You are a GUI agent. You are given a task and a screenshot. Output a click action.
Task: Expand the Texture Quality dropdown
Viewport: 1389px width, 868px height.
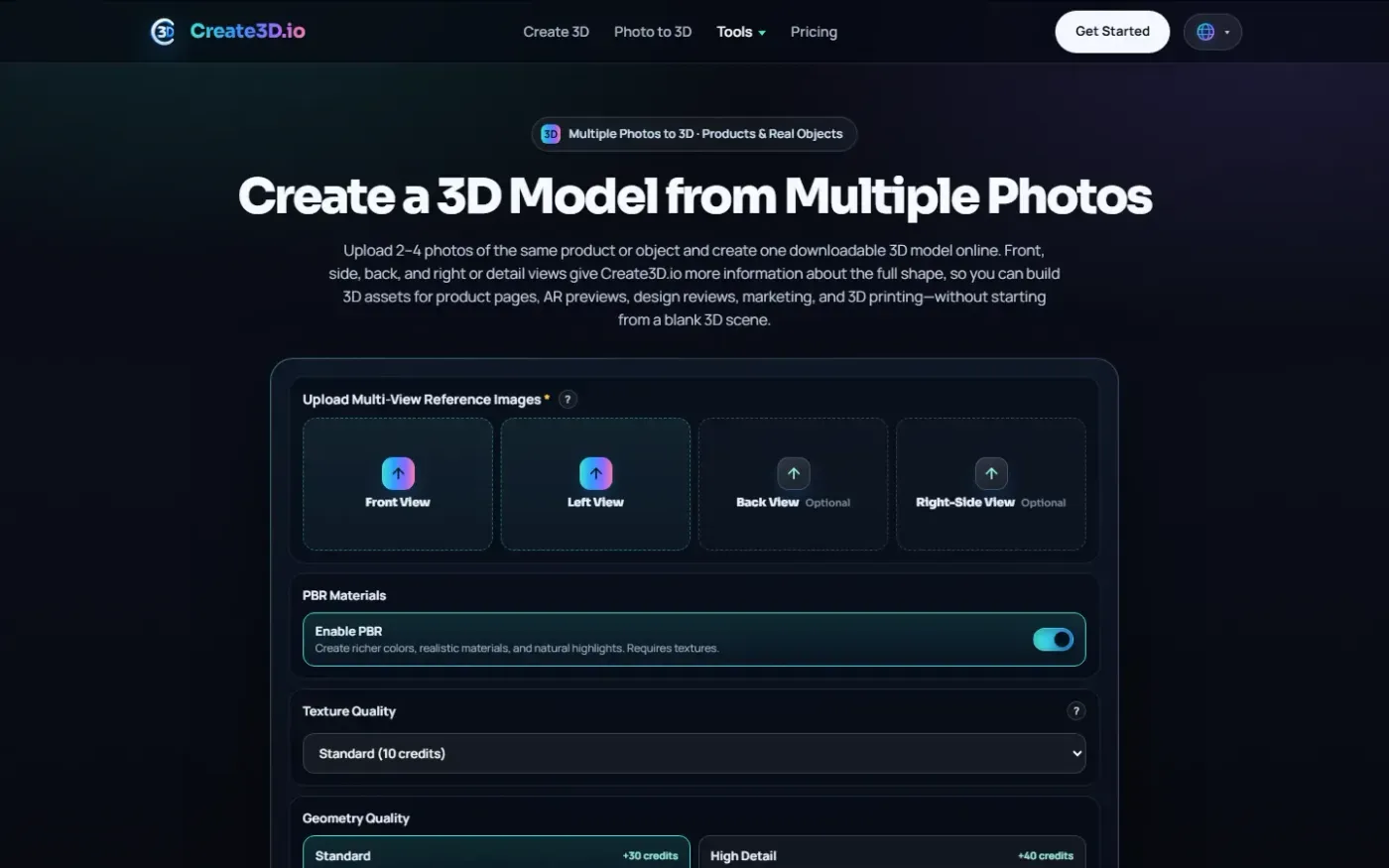694,754
